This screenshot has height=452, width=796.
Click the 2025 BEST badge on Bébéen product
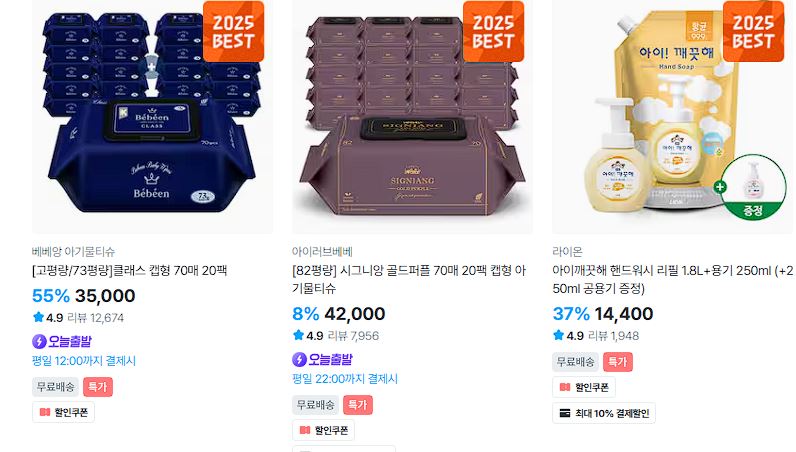(x=234, y=31)
